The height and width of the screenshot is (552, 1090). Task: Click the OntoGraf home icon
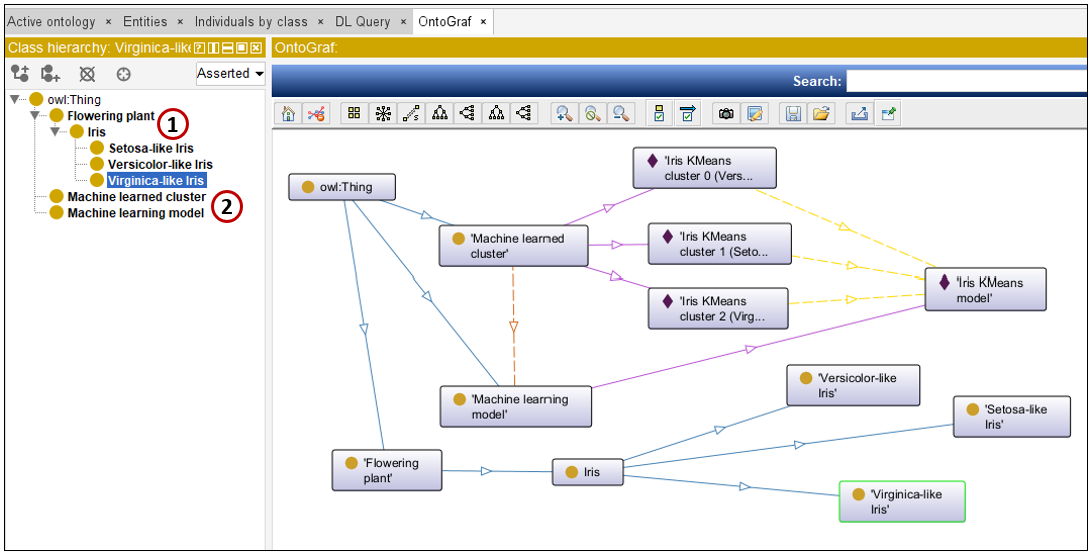tap(288, 114)
